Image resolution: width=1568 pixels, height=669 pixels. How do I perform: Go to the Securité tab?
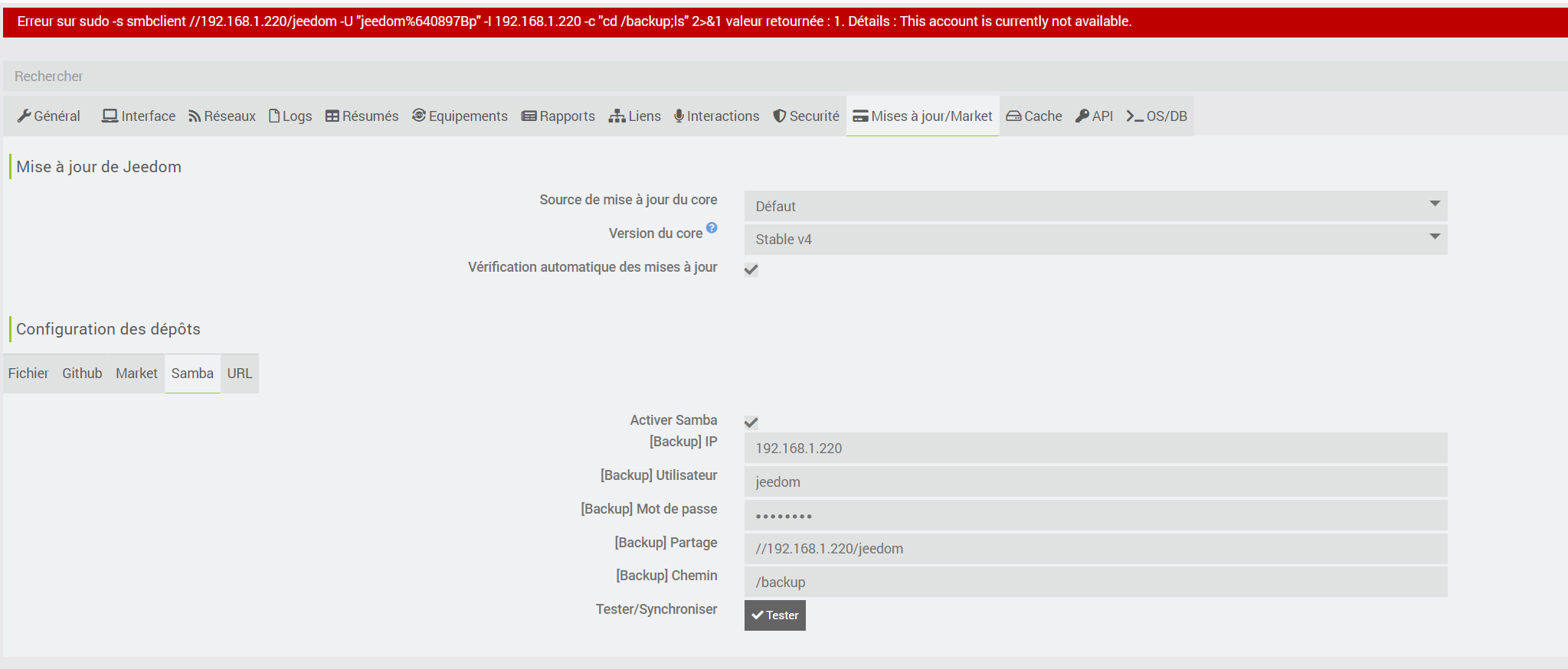807,116
